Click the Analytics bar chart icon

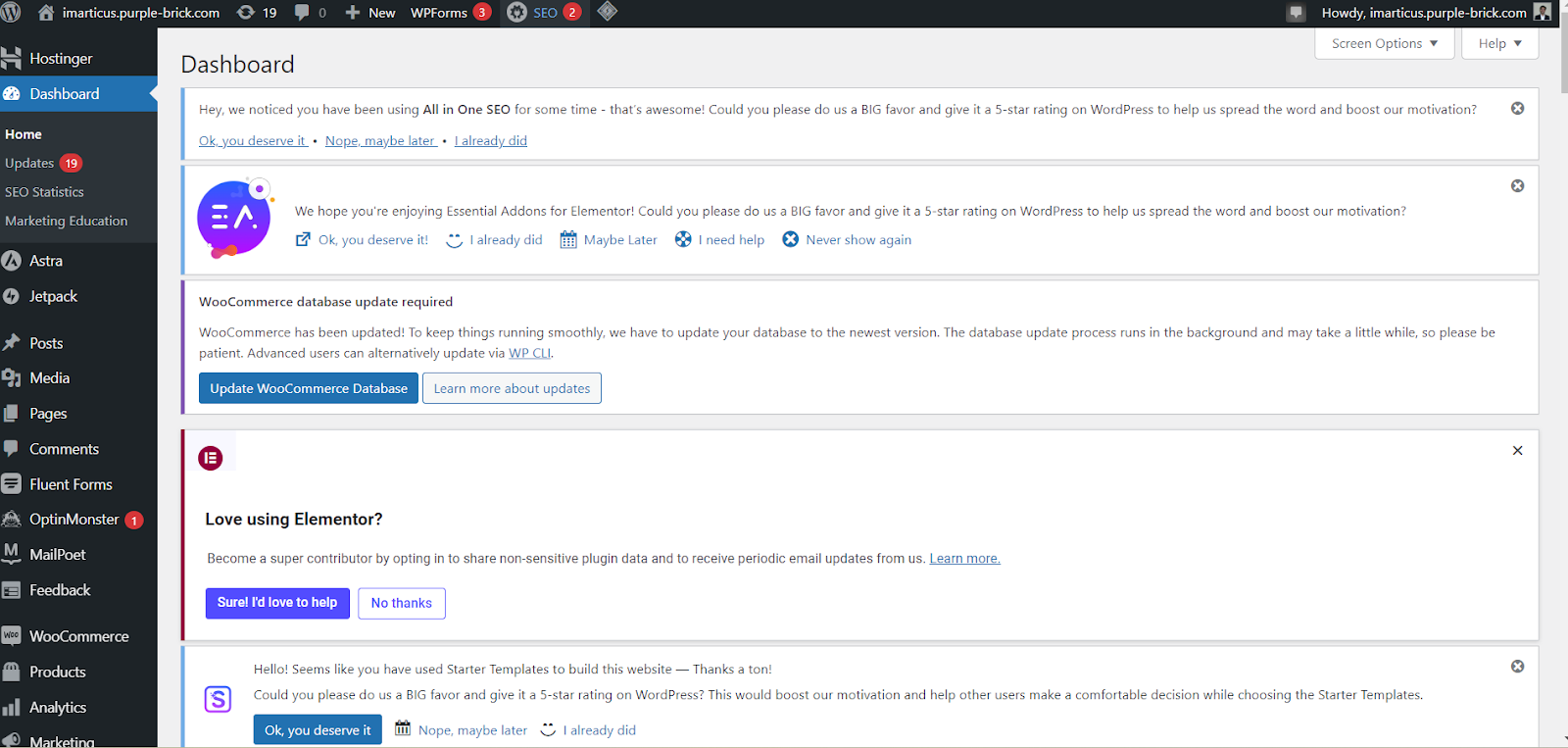pyautogui.click(x=12, y=708)
